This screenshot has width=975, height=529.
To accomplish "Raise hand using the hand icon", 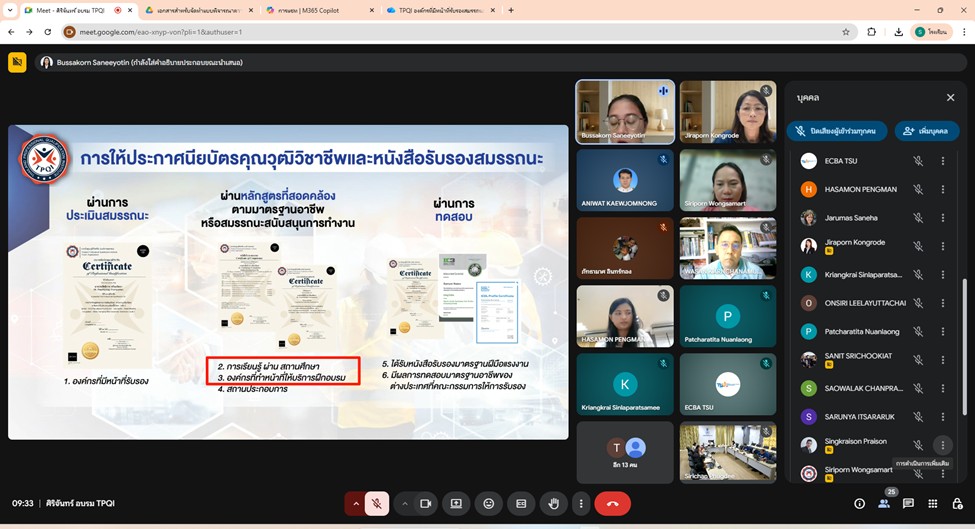I will [x=551, y=504].
